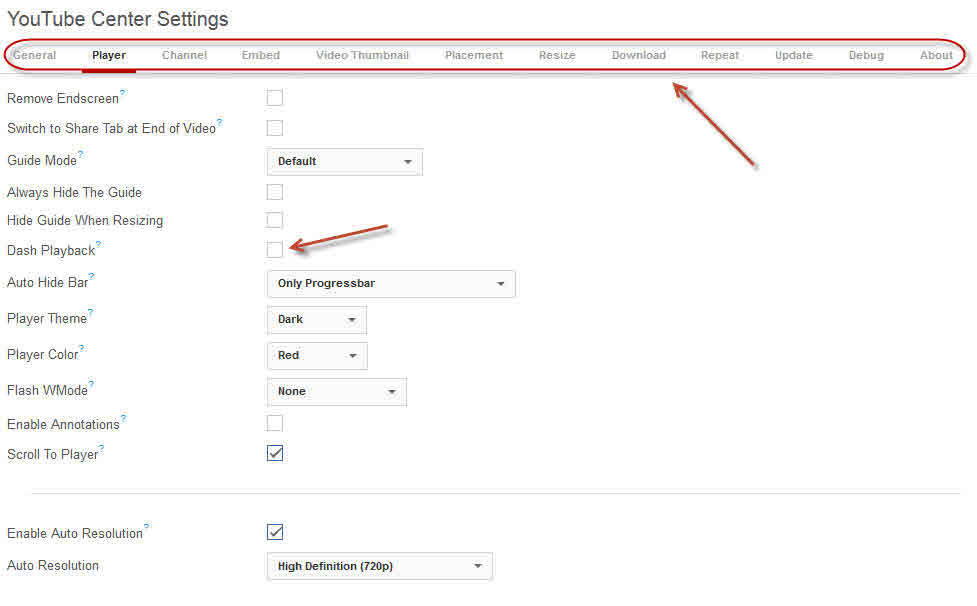The width and height of the screenshot is (977, 606).
Task: Click the Dash Playback label text
Action: (51, 250)
